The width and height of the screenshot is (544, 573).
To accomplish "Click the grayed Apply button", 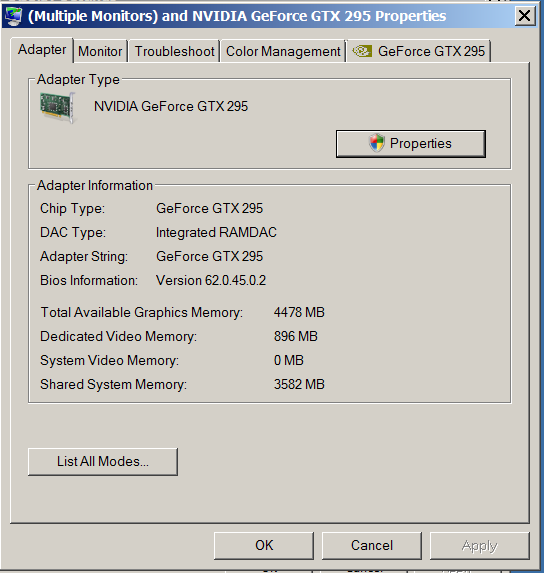I will coord(479,546).
